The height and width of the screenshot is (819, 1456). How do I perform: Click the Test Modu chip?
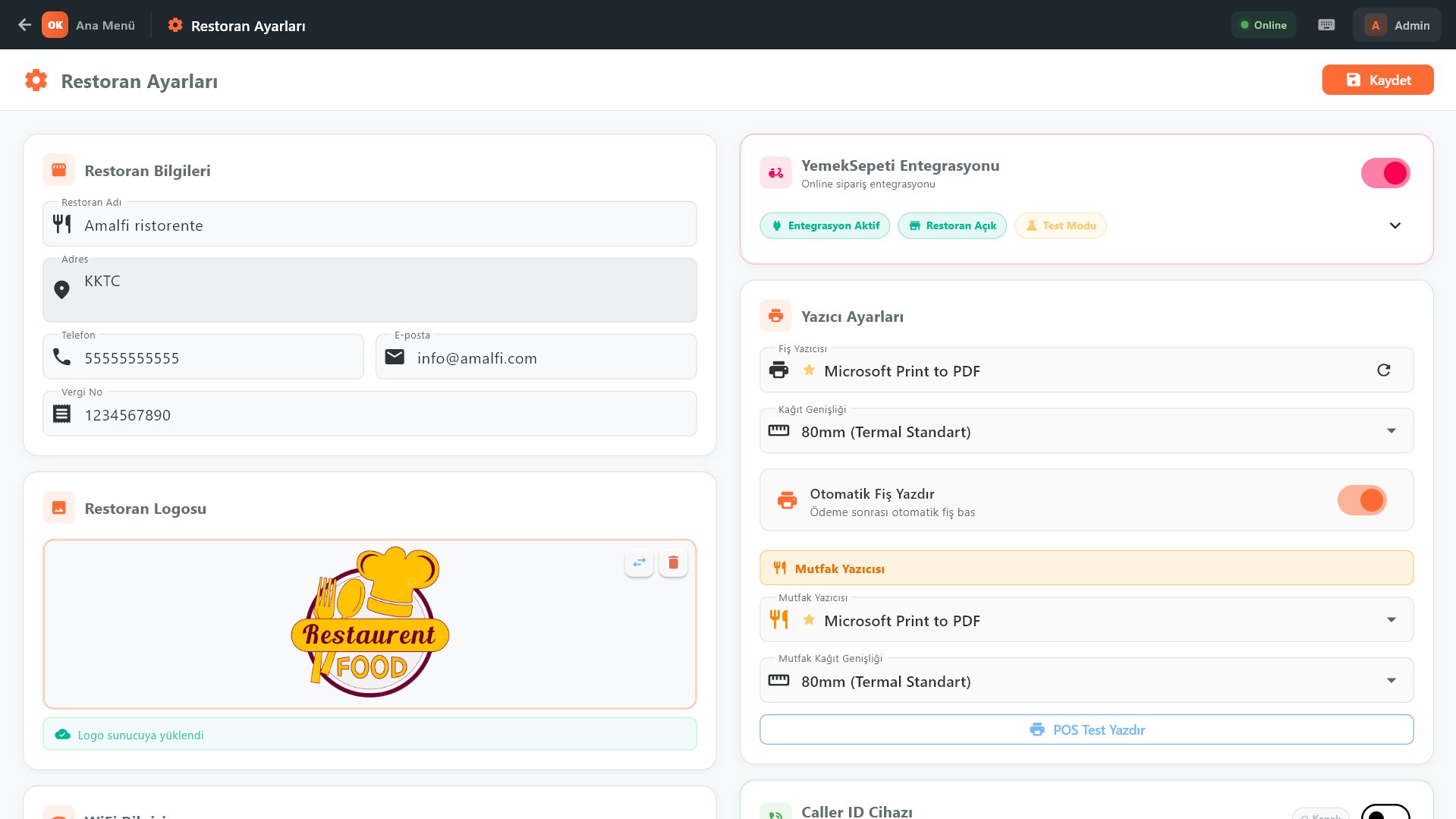coord(1060,225)
